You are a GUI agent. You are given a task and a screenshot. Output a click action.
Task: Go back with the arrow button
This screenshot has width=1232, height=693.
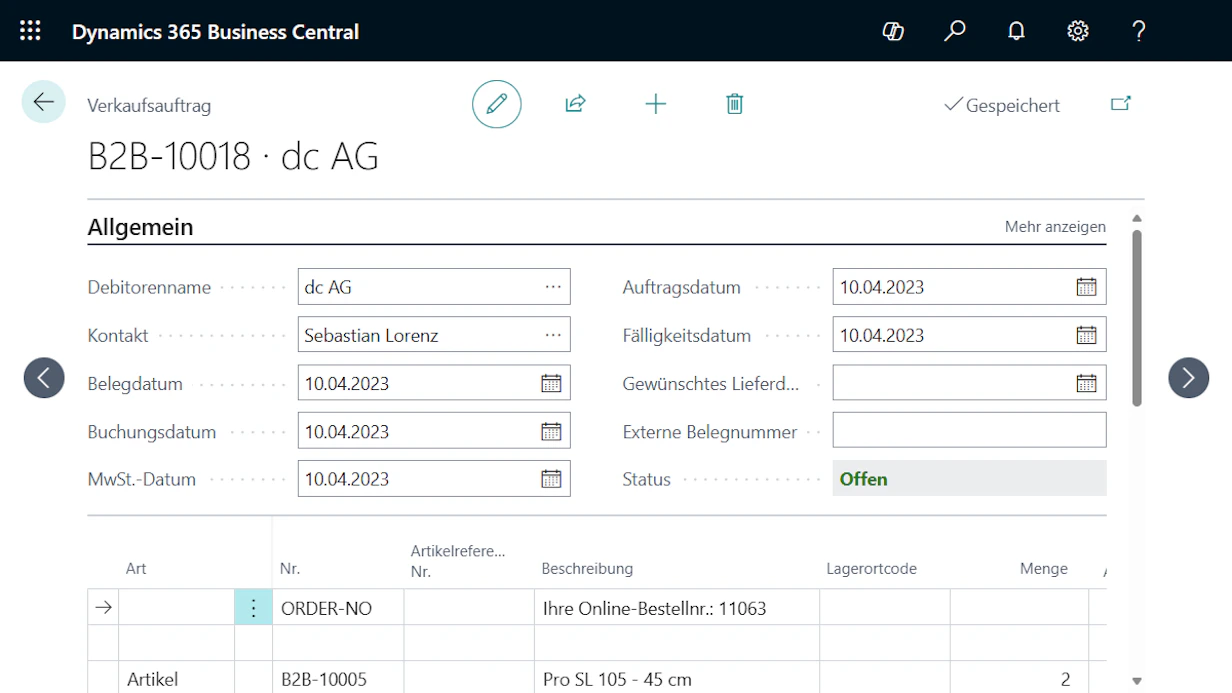click(44, 102)
